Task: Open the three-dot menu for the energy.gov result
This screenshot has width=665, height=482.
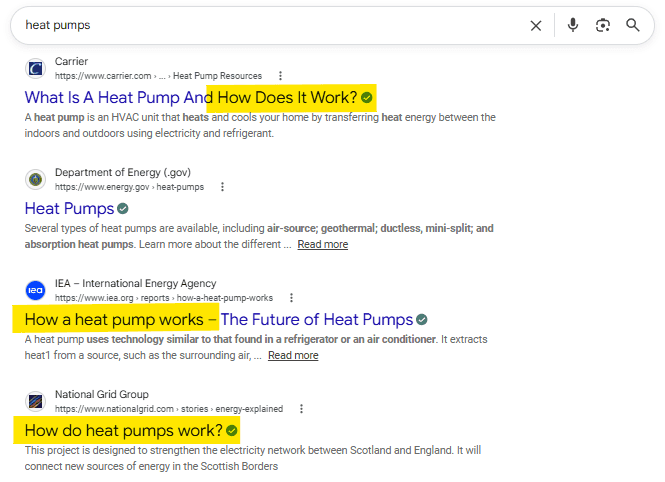Action: click(222, 187)
